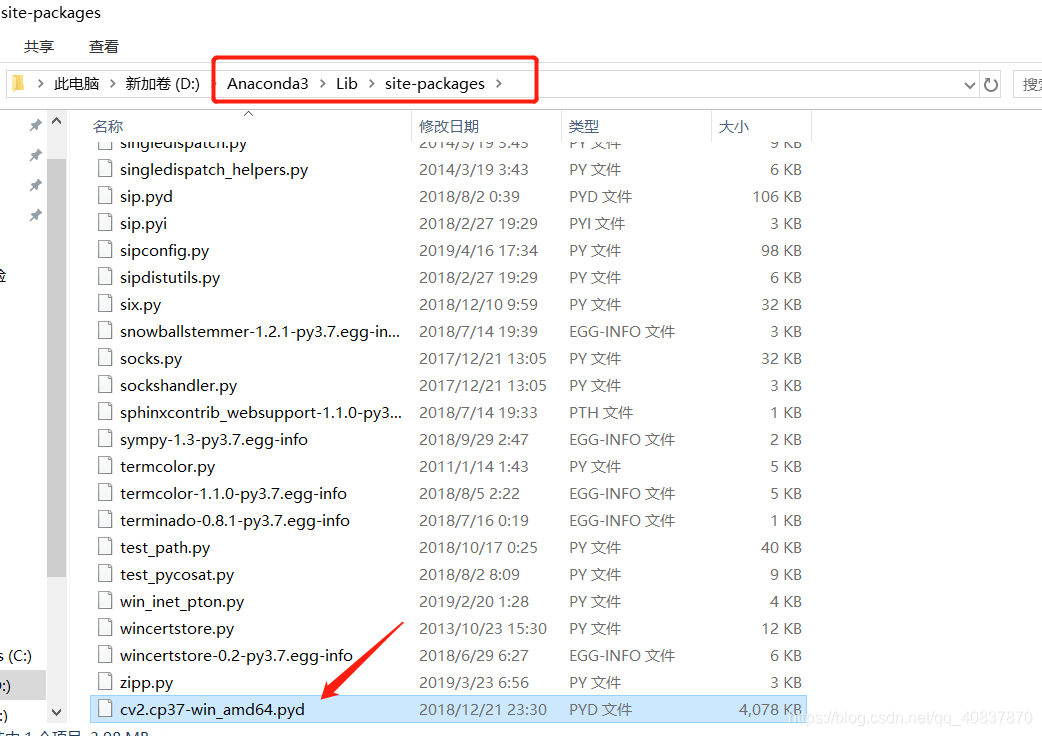
Task: Click file icon of termcolor-1.1.0-py3.7.egg-info
Action: pyautogui.click(x=105, y=493)
